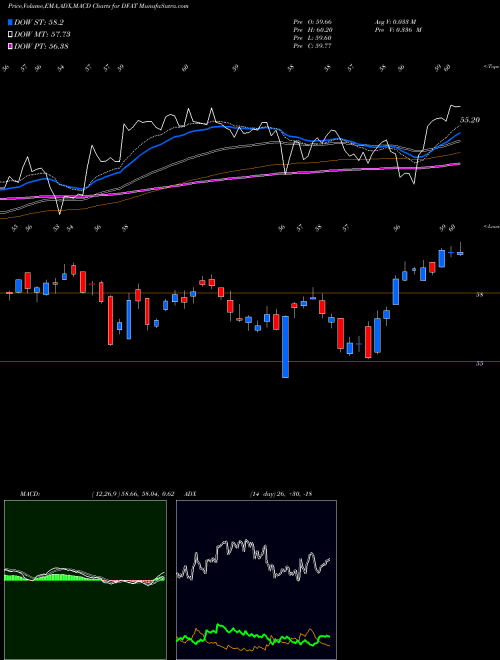Click the Pre L: 59.60 value
The height and width of the screenshot is (660, 500).
click(x=313, y=38)
